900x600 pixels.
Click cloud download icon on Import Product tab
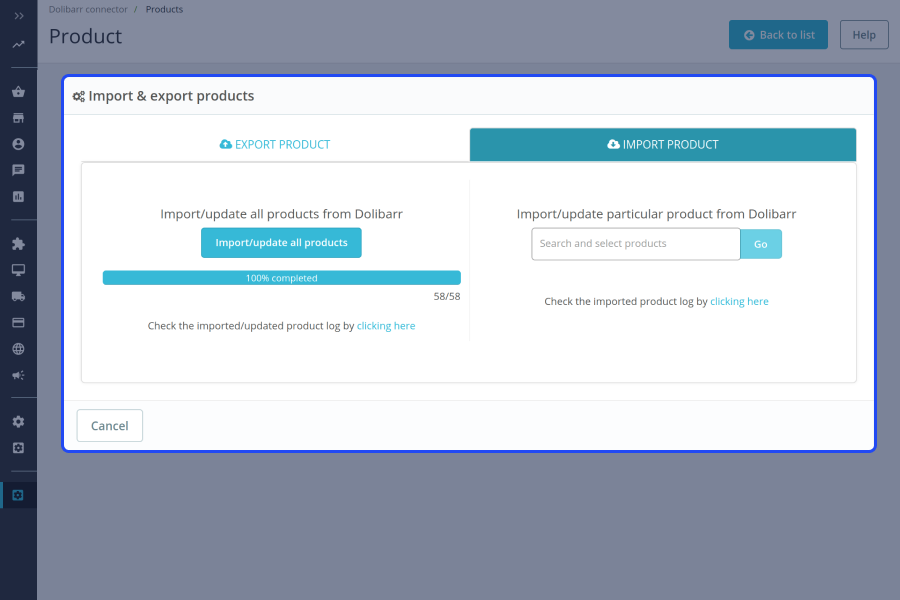(614, 144)
